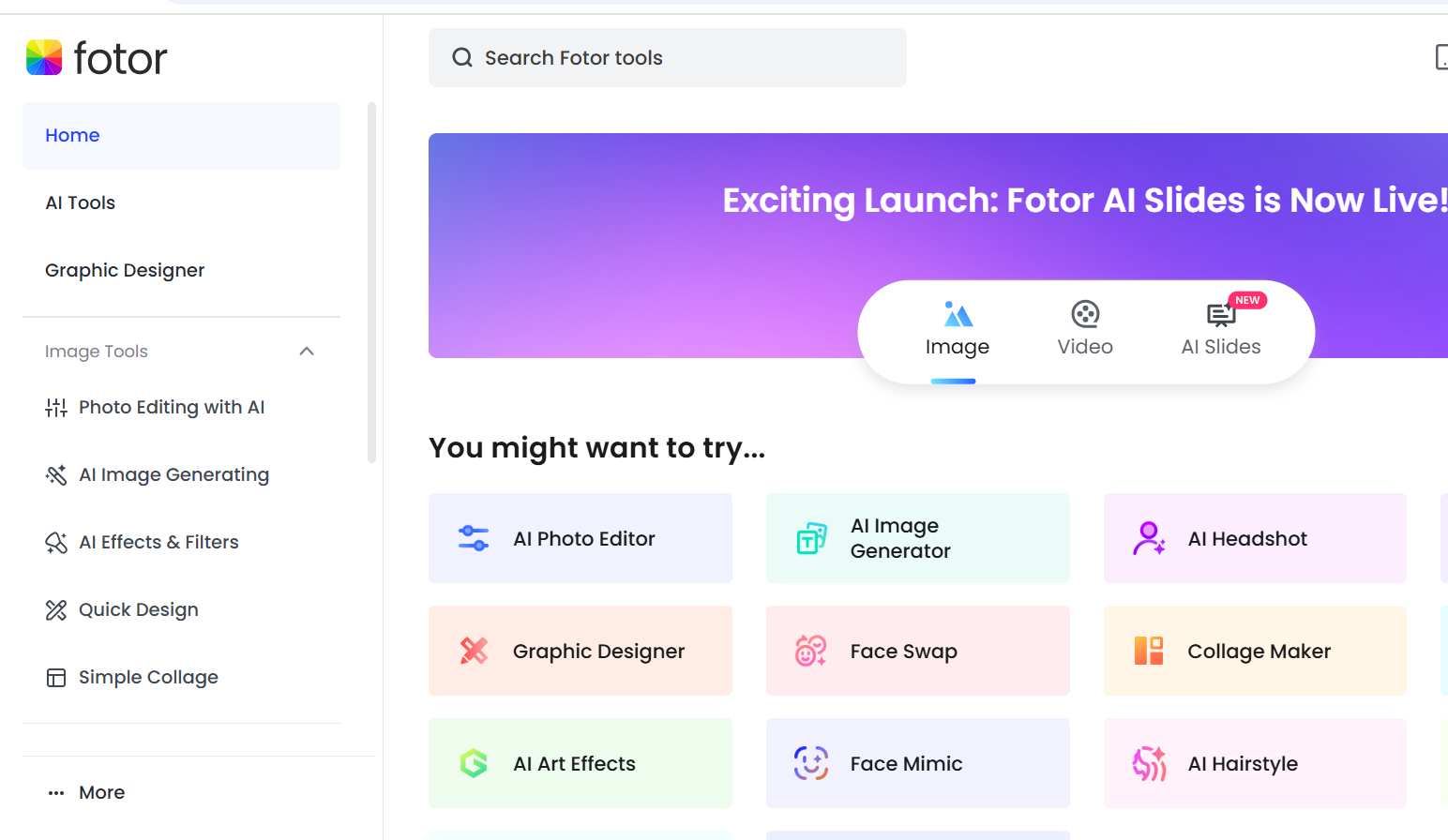The width and height of the screenshot is (1448, 840).
Task: Click the magnifier icon in the search bar
Action: (462, 57)
